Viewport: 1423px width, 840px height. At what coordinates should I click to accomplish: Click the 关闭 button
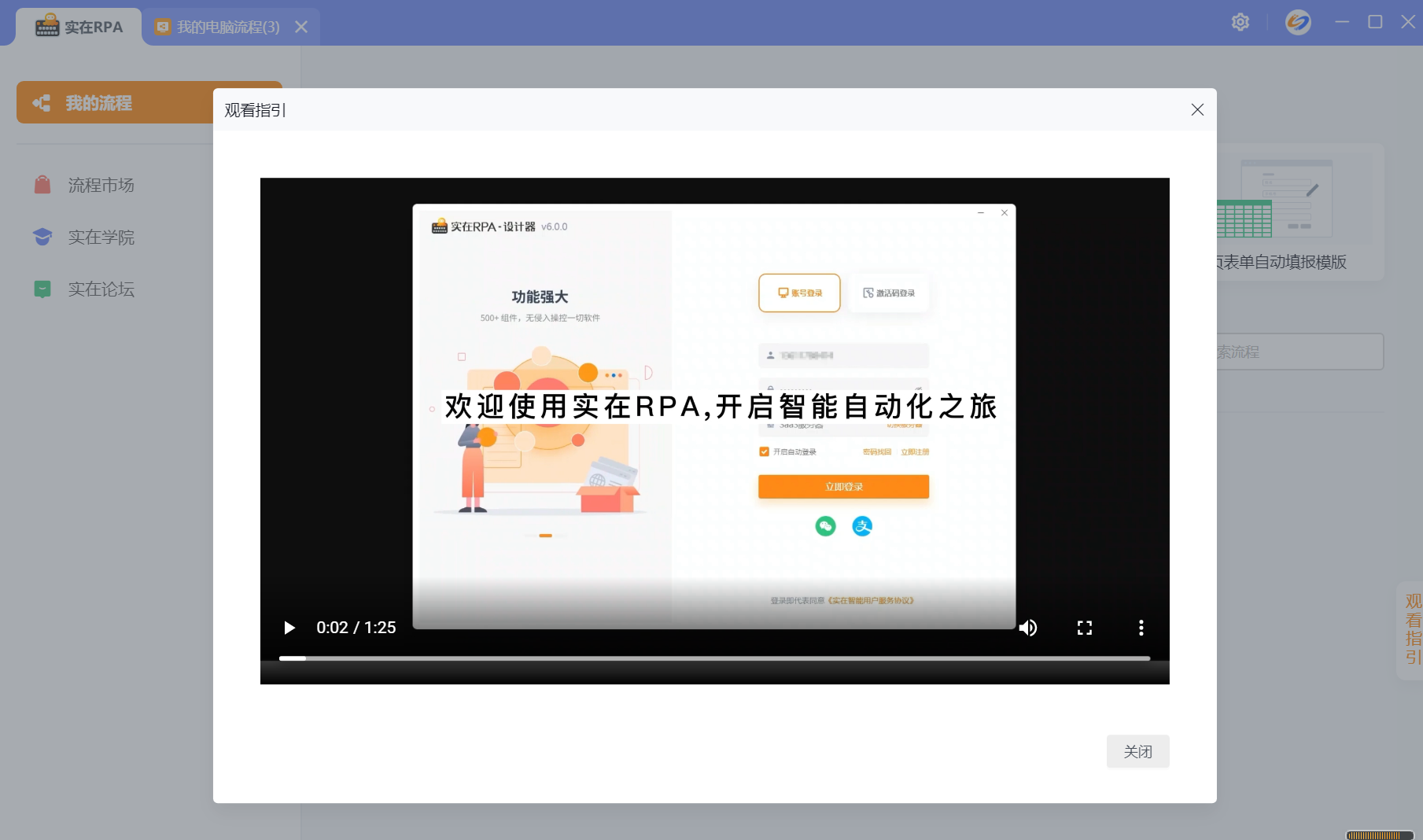coord(1137,752)
